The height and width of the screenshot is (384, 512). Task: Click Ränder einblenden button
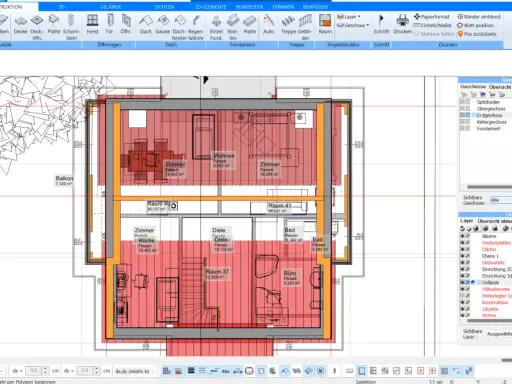tap(479, 17)
